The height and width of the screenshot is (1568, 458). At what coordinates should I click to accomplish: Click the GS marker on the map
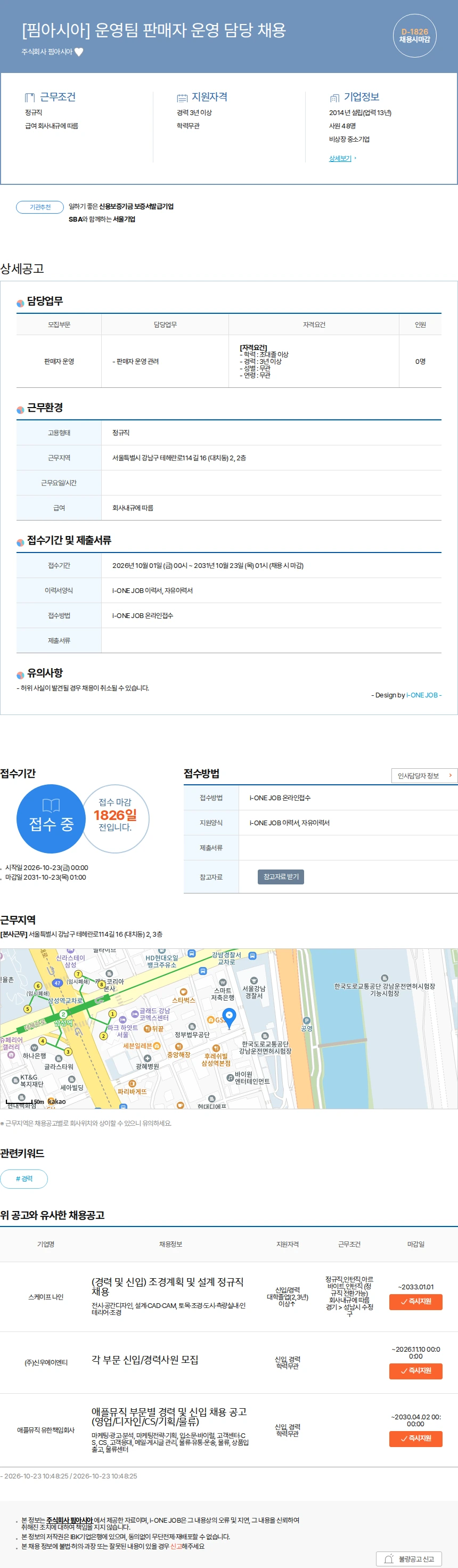click(215, 1020)
